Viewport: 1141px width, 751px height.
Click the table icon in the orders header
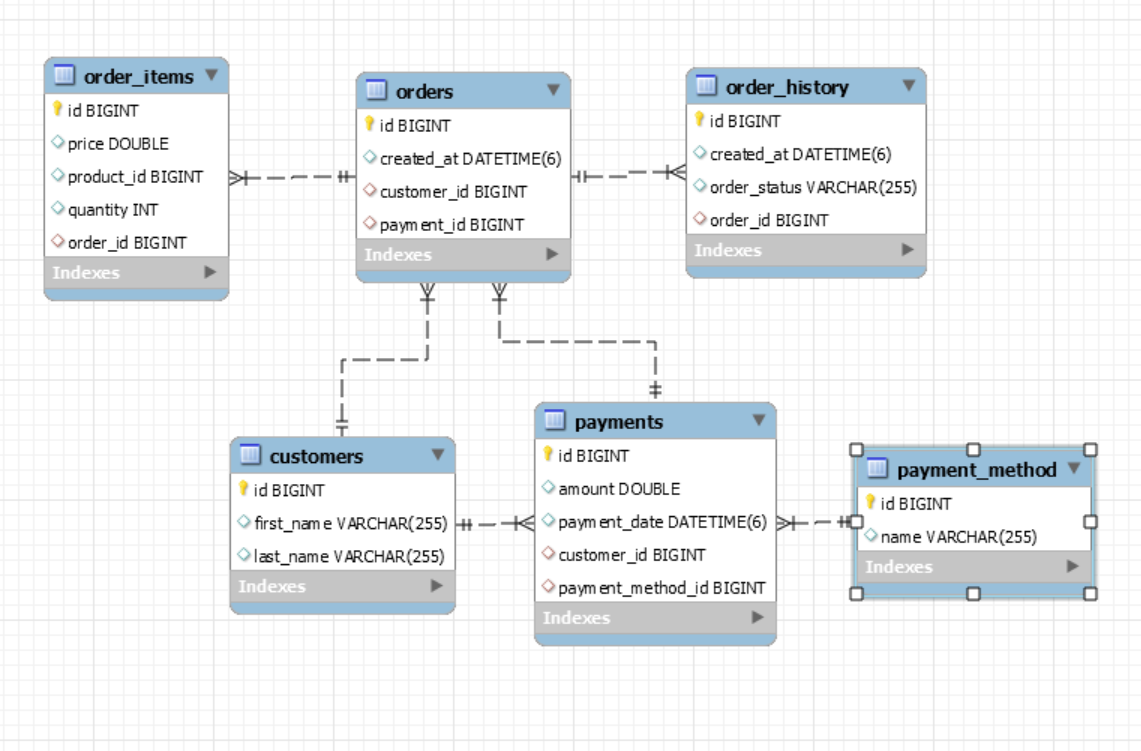pos(375,91)
